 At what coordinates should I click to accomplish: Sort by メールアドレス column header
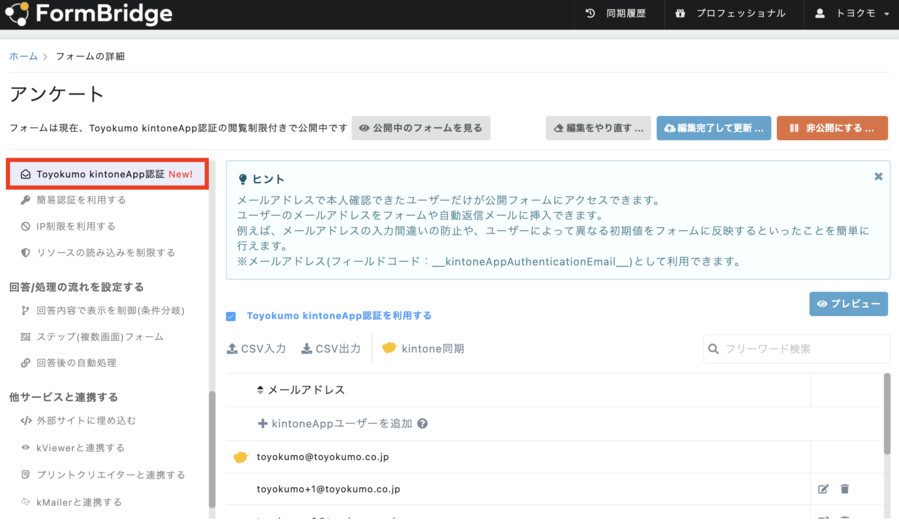301,390
